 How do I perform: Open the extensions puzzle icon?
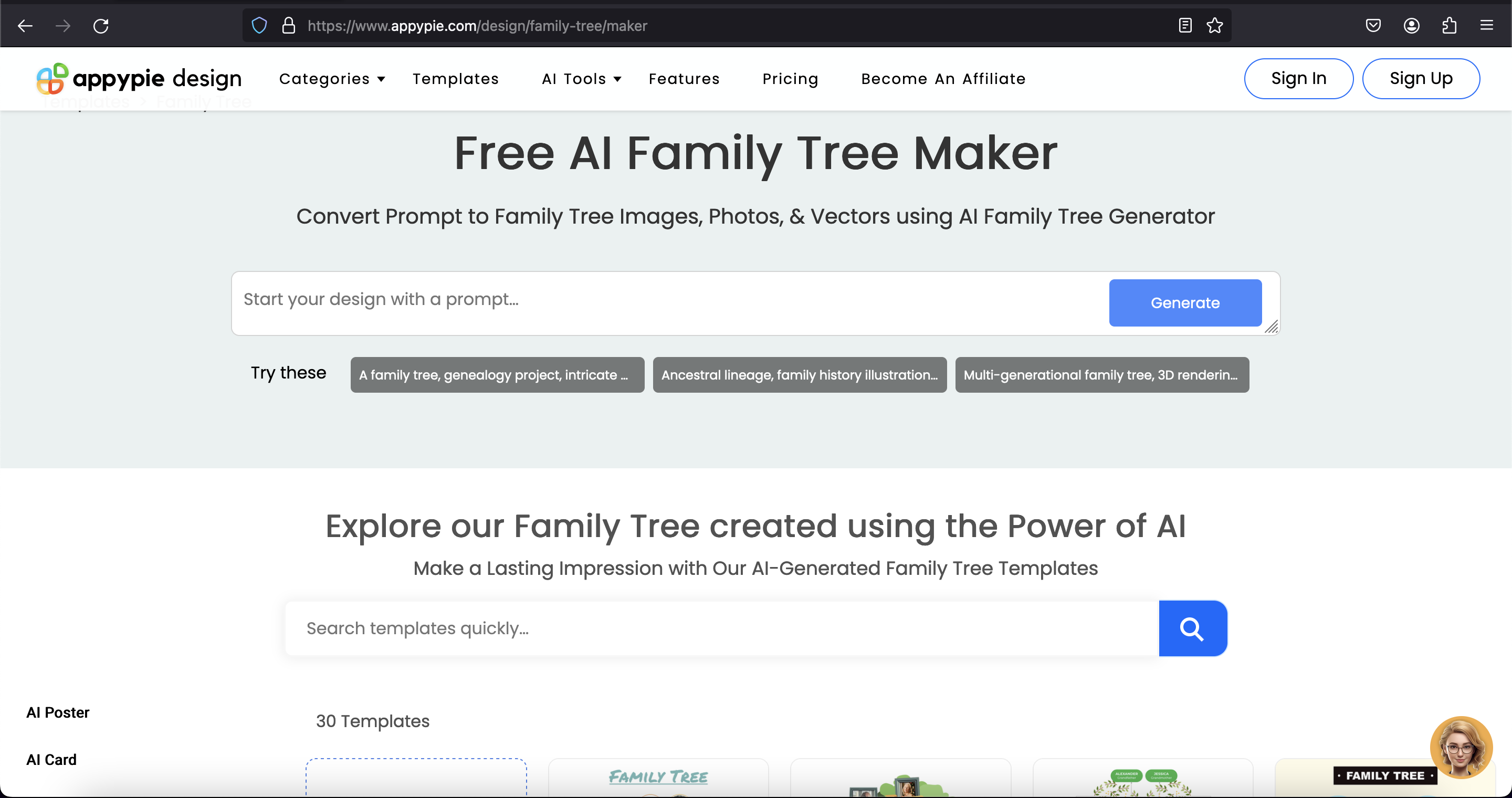1449,25
